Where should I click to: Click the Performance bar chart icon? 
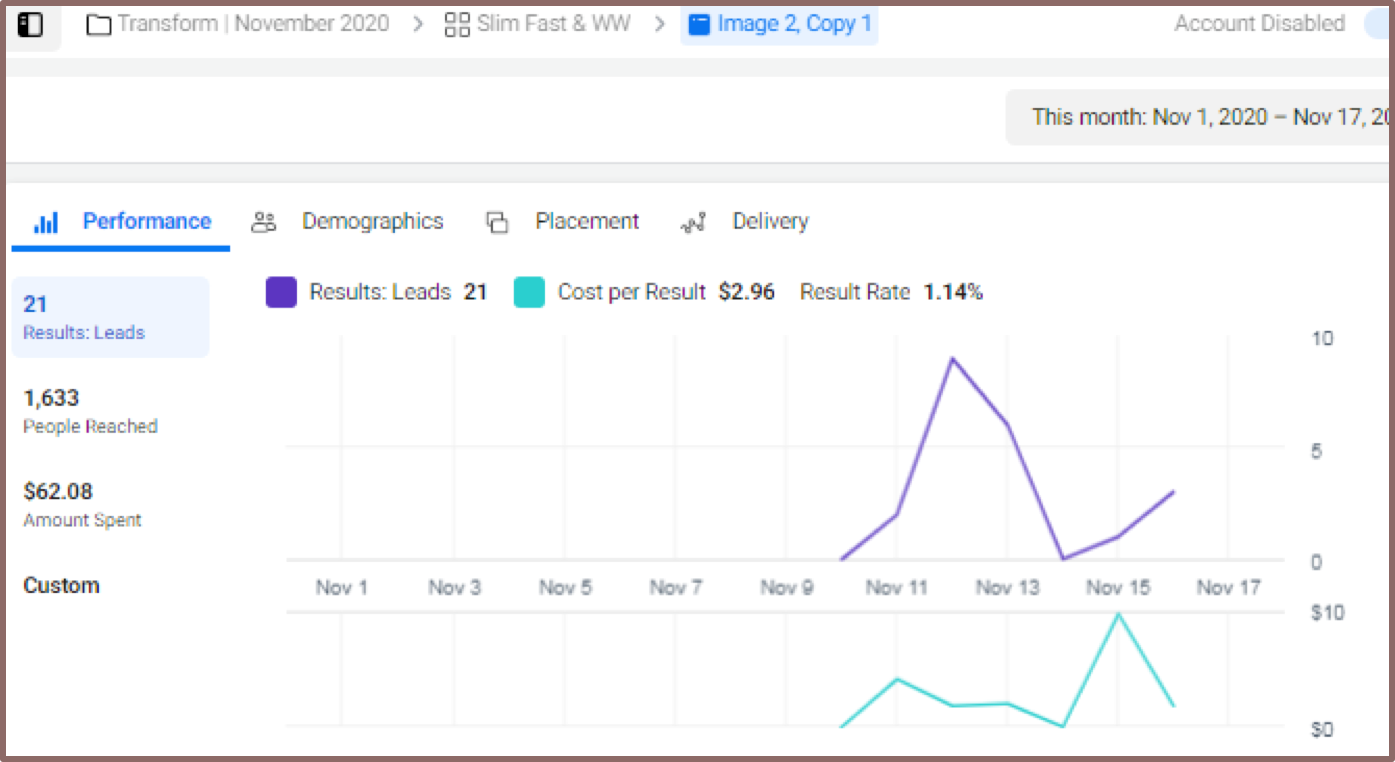[x=46, y=223]
